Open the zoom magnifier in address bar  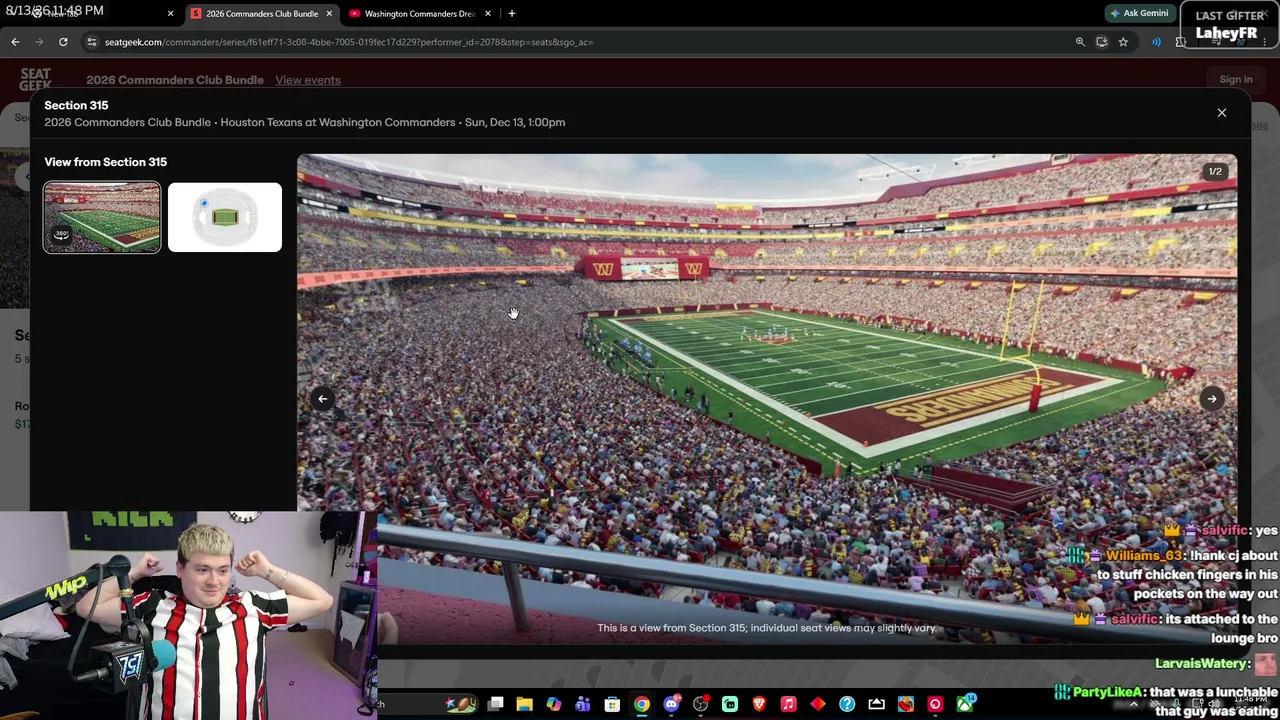[1080, 42]
